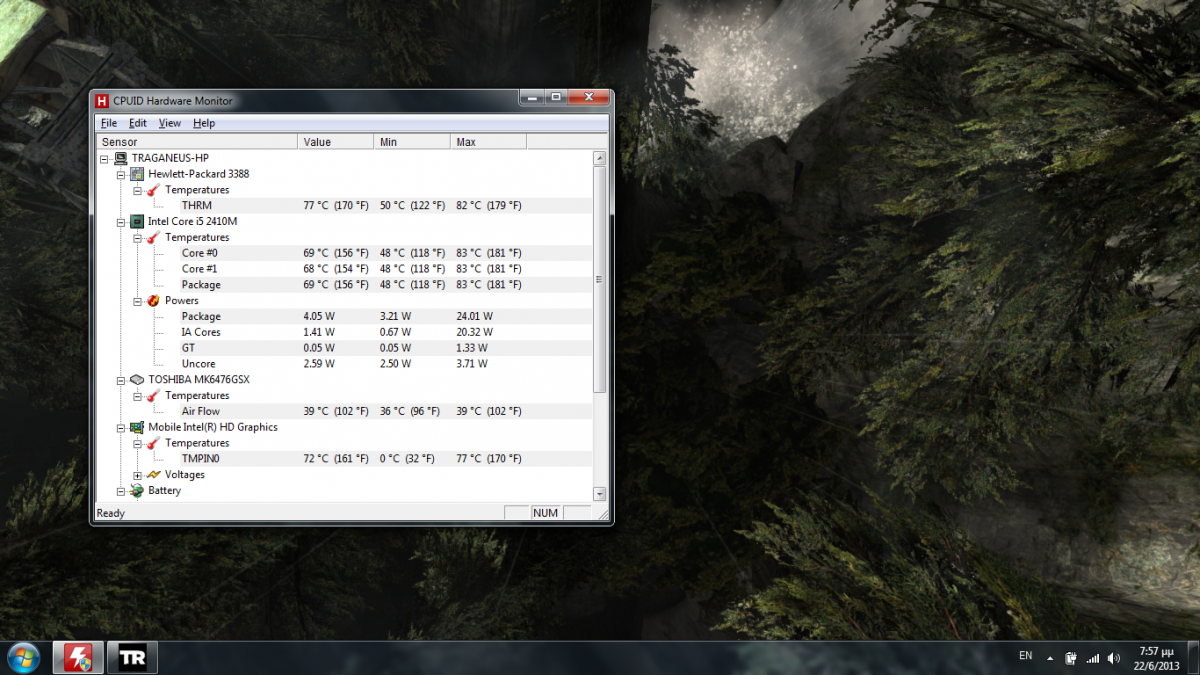Click the power plug tray icon
Image resolution: width=1200 pixels, height=675 pixels.
coord(1071,658)
